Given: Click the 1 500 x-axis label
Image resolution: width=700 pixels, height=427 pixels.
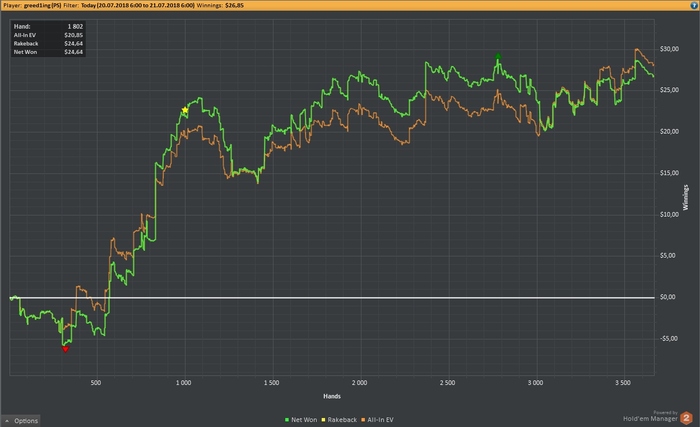Looking at the screenshot, I should (x=271, y=383).
